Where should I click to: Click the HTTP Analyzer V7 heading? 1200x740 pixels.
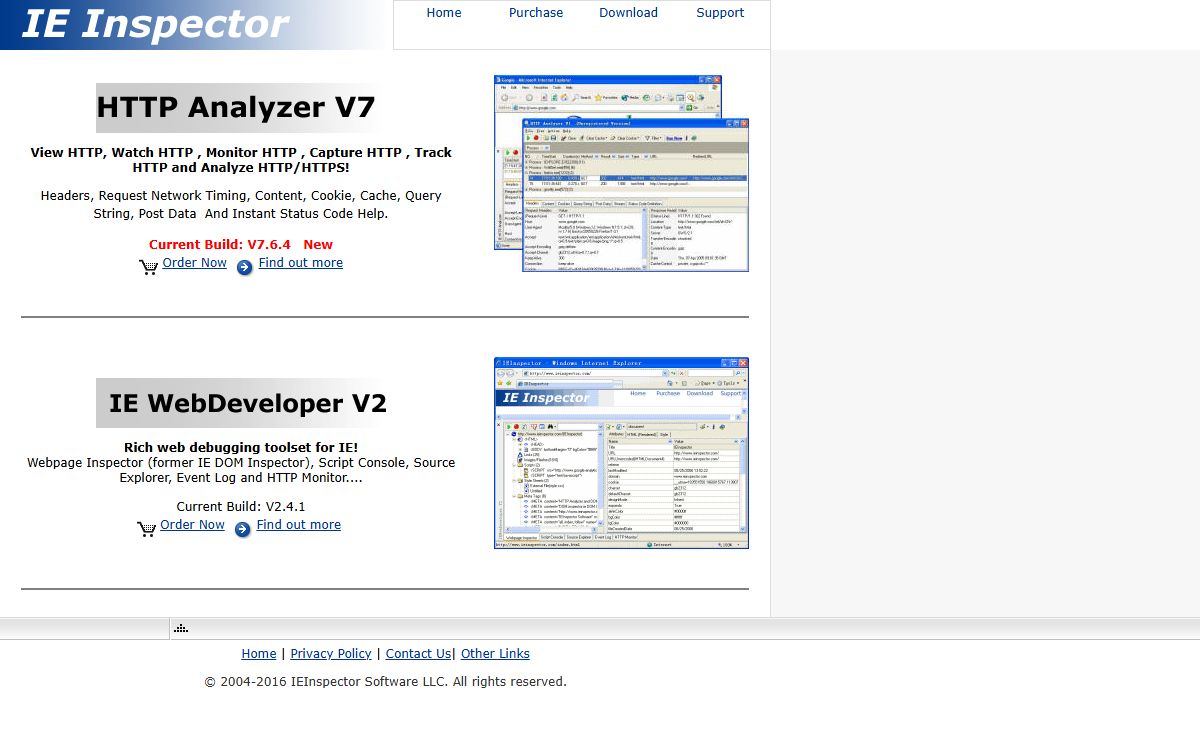click(236, 108)
